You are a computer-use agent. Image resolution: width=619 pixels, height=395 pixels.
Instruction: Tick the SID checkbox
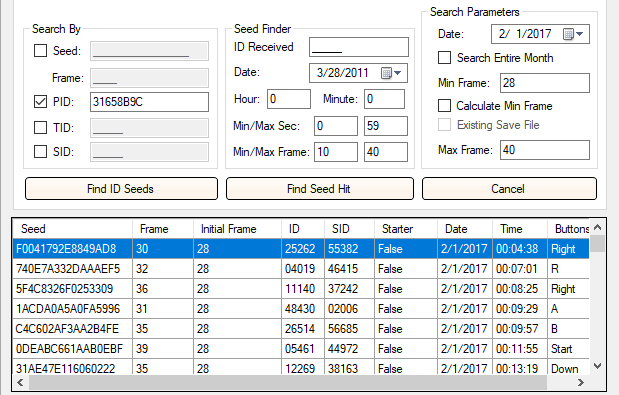tap(41, 152)
